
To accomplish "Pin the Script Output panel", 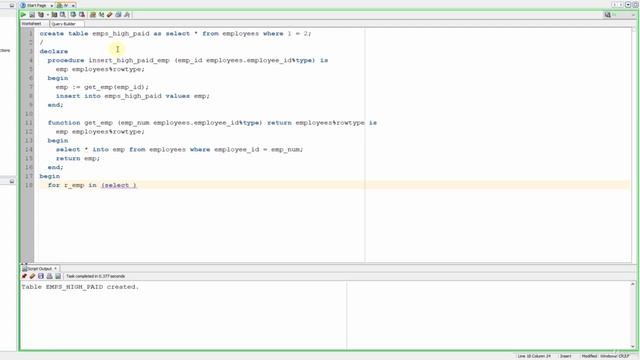I will [x=24, y=276].
